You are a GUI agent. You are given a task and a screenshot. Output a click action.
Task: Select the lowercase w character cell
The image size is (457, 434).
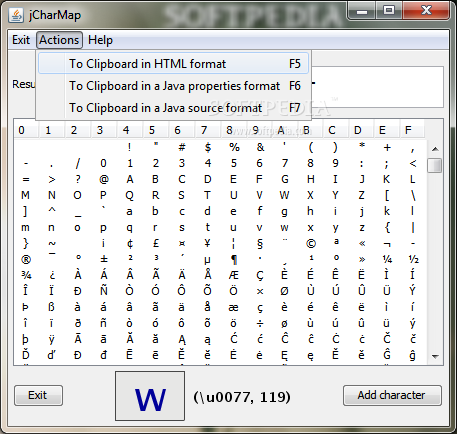pyautogui.click(x=284, y=227)
